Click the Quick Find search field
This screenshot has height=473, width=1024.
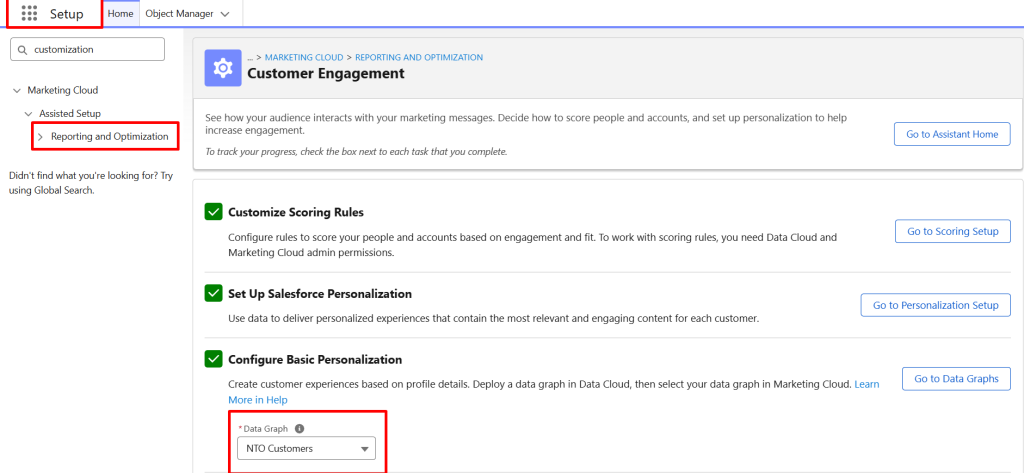88,49
